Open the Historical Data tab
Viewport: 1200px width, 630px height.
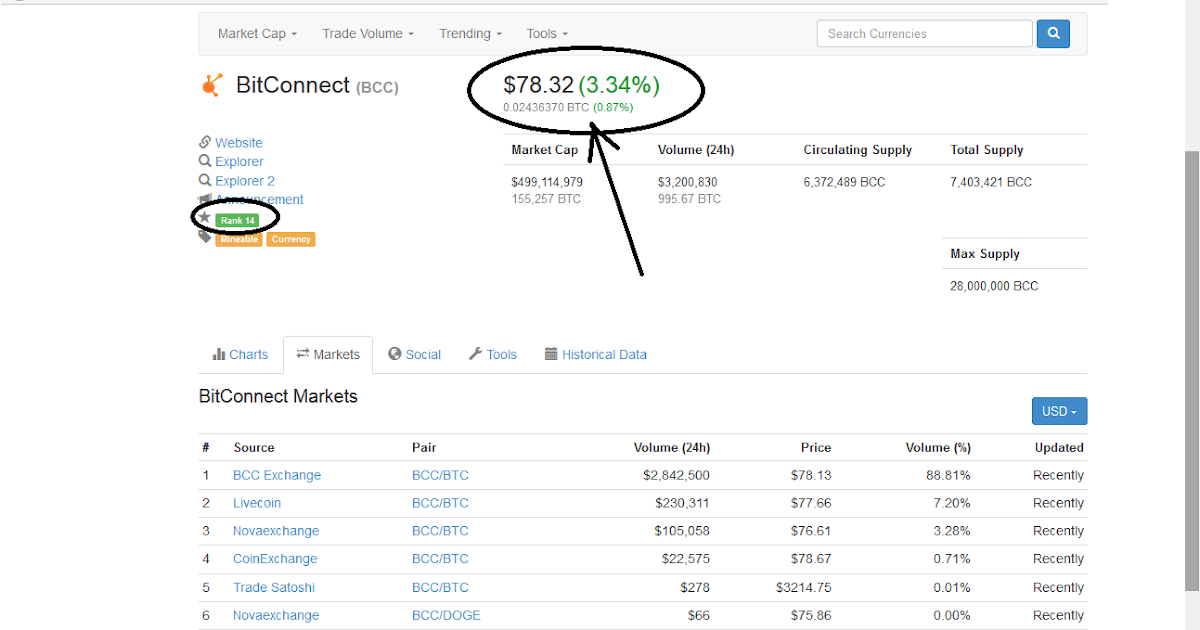tap(596, 354)
